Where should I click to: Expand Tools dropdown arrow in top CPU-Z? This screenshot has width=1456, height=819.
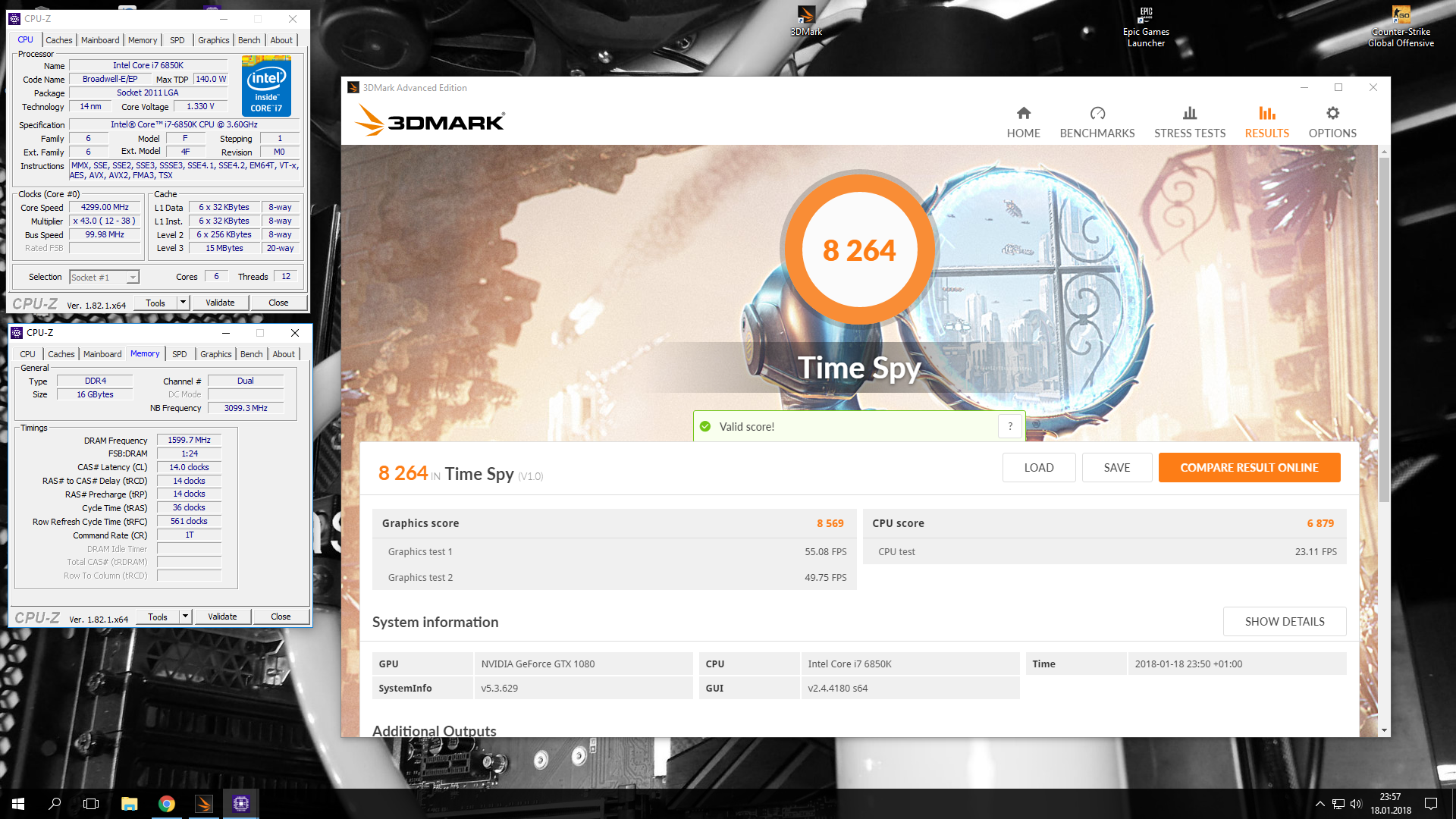[x=182, y=303]
